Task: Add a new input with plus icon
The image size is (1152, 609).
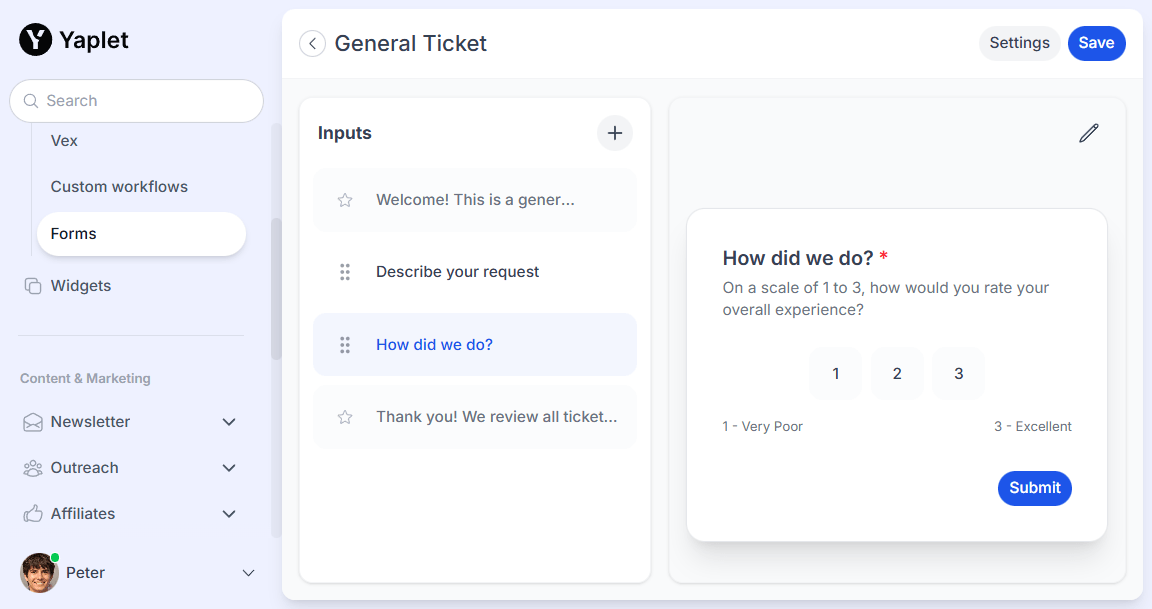Action: click(x=615, y=133)
